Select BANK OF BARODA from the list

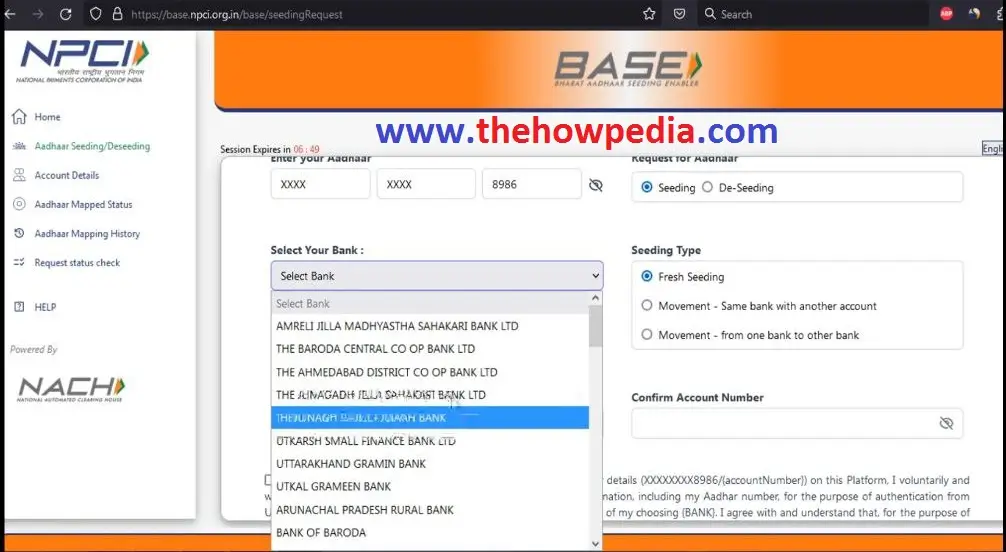pyautogui.click(x=430, y=533)
